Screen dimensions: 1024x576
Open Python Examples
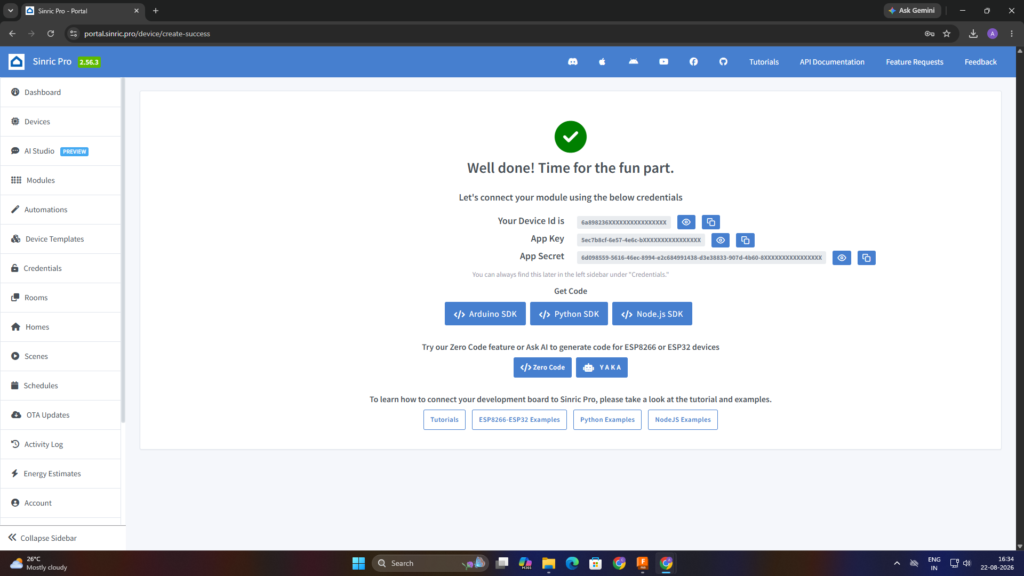tap(607, 420)
